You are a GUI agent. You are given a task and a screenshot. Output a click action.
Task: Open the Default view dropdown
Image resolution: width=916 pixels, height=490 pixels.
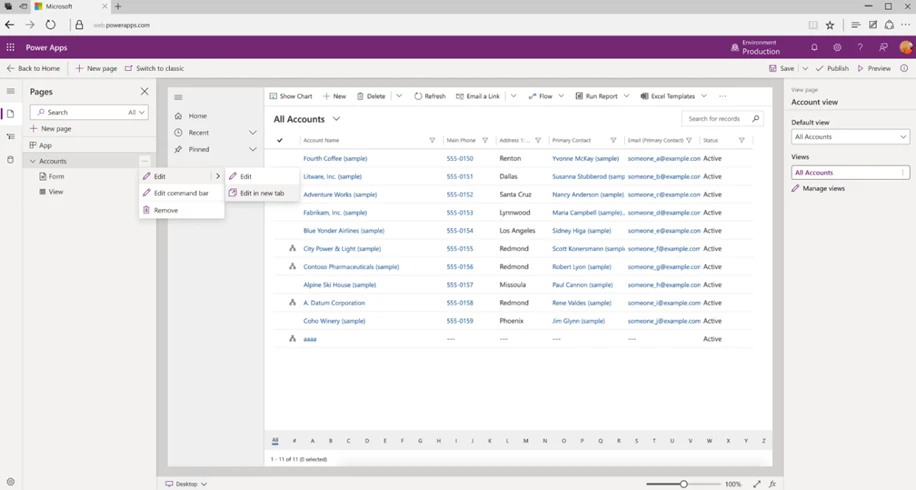(x=850, y=137)
